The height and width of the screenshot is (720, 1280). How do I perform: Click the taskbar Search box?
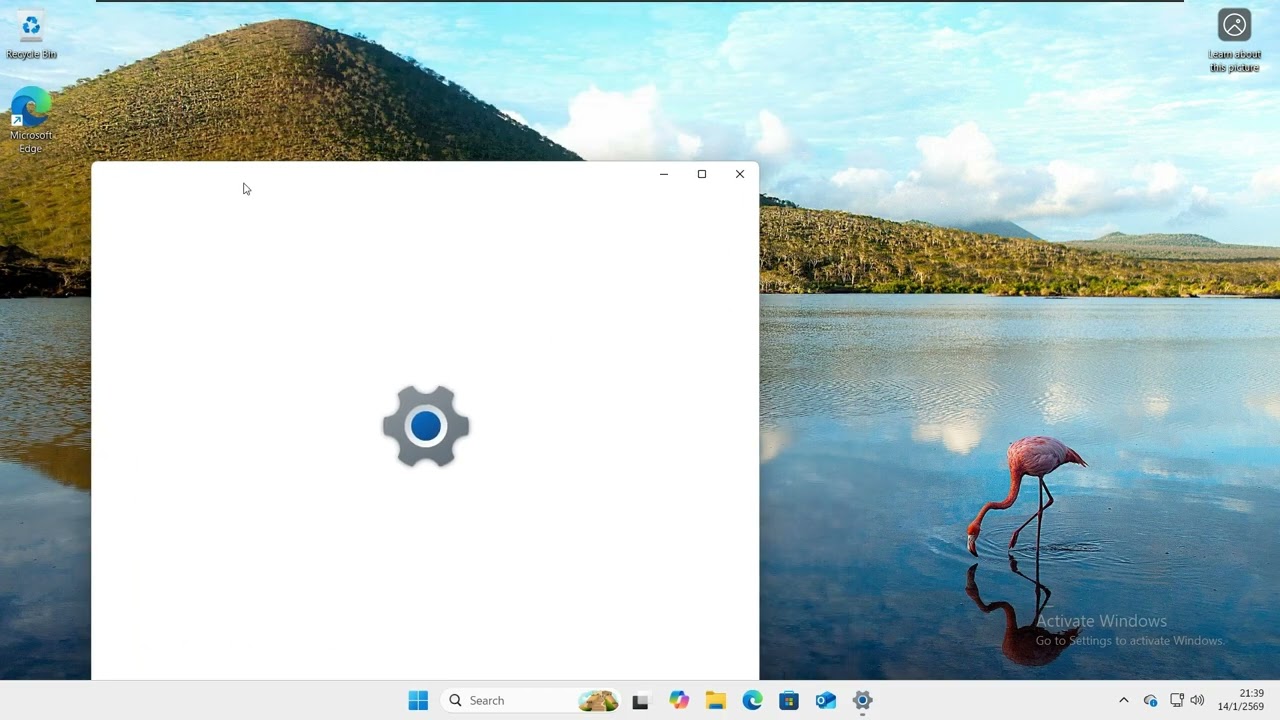[x=532, y=700]
